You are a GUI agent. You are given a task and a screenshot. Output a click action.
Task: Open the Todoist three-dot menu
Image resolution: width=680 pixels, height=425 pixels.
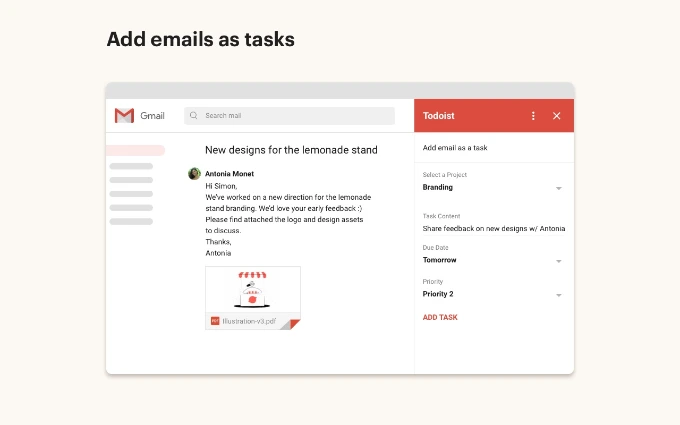pos(533,116)
